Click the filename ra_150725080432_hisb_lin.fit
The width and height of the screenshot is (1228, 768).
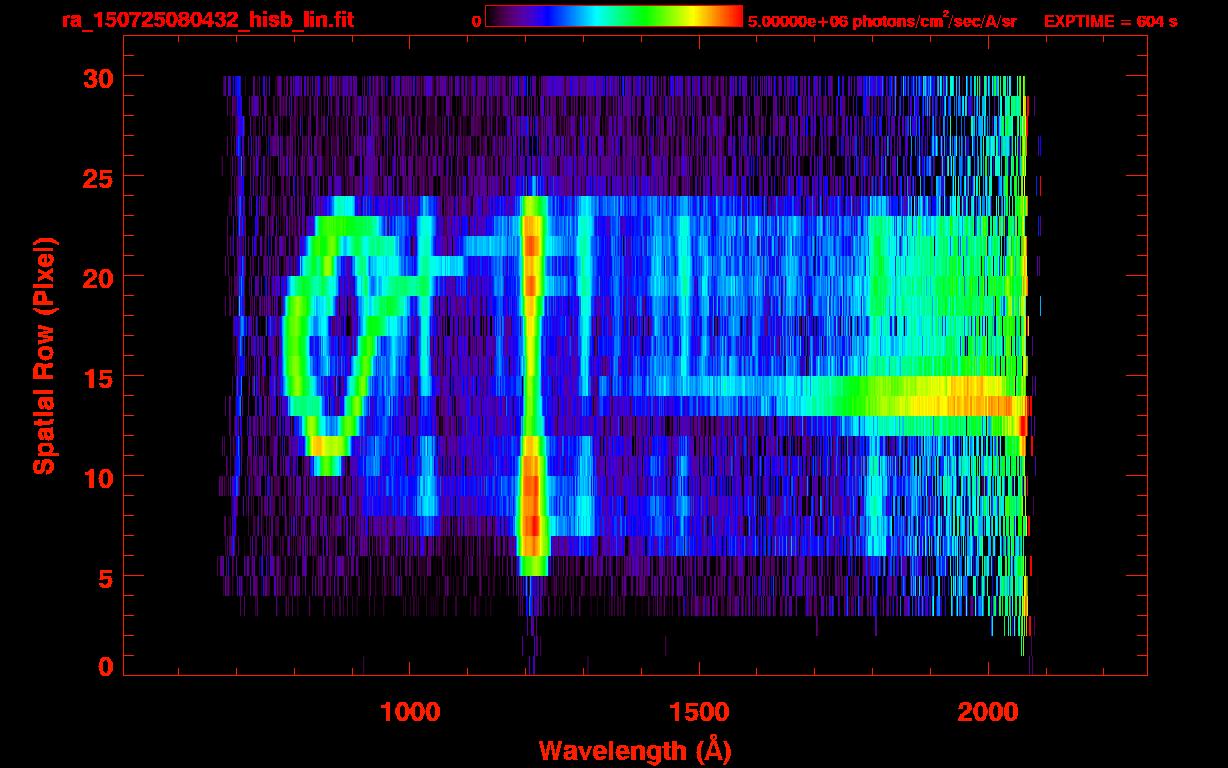[207, 20]
